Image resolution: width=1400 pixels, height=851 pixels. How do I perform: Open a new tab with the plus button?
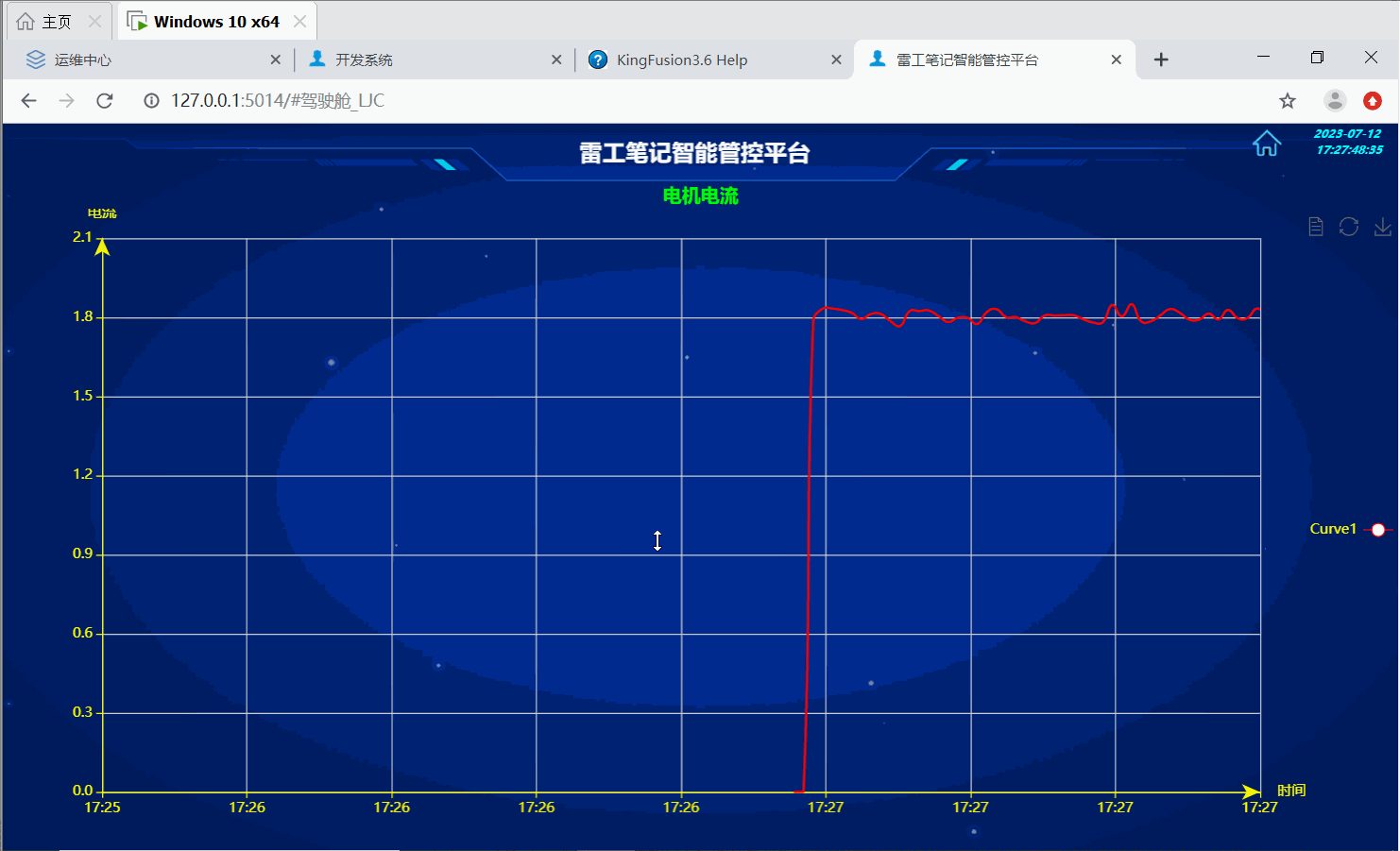pos(1161,59)
